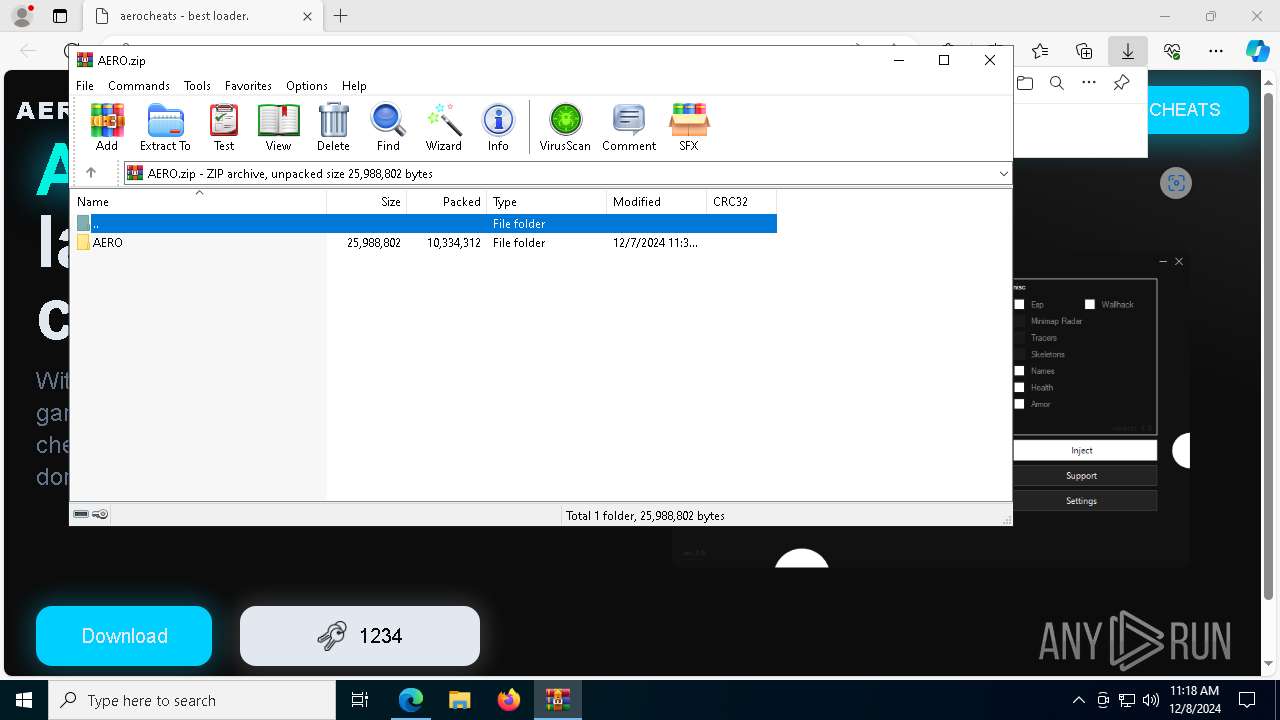Sort by Size column header

click(x=366, y=201)
